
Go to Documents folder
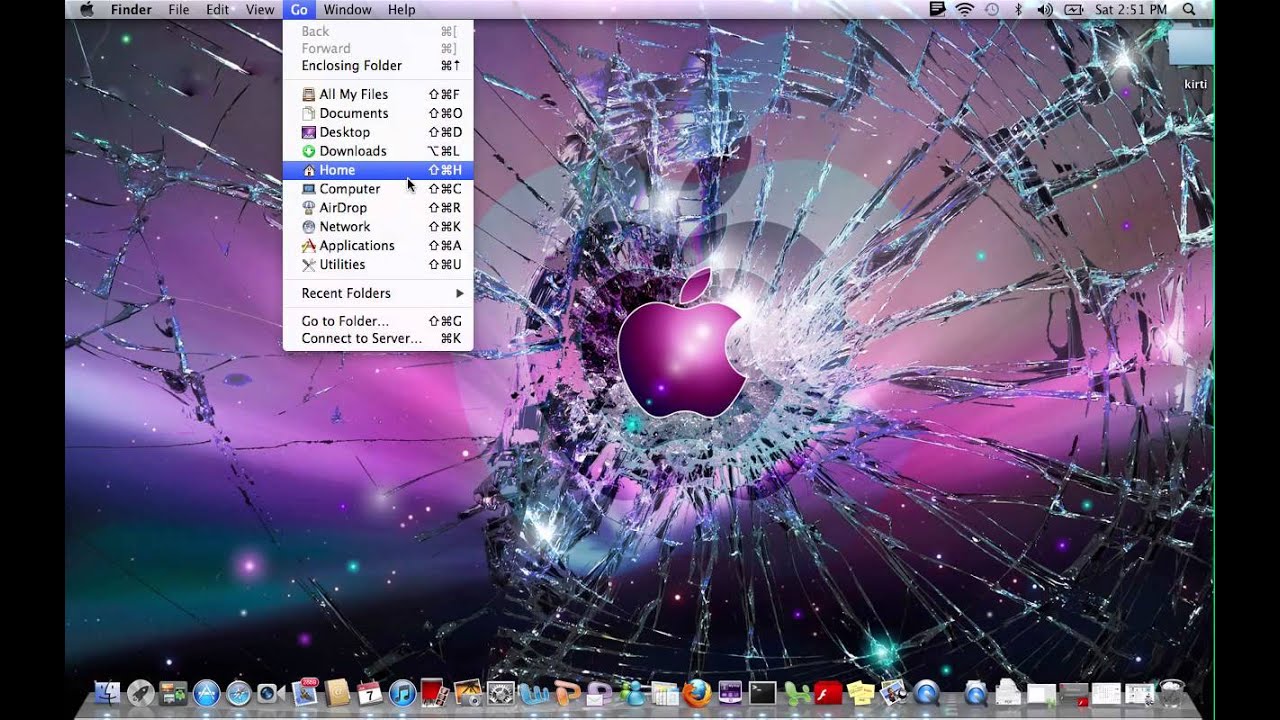[378, 113]
